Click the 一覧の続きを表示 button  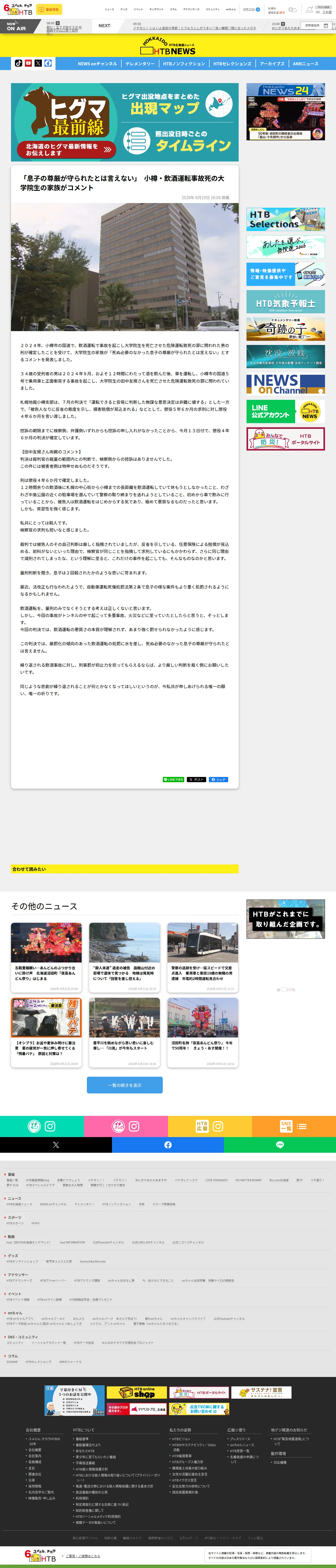click(x=124, y=1085)
